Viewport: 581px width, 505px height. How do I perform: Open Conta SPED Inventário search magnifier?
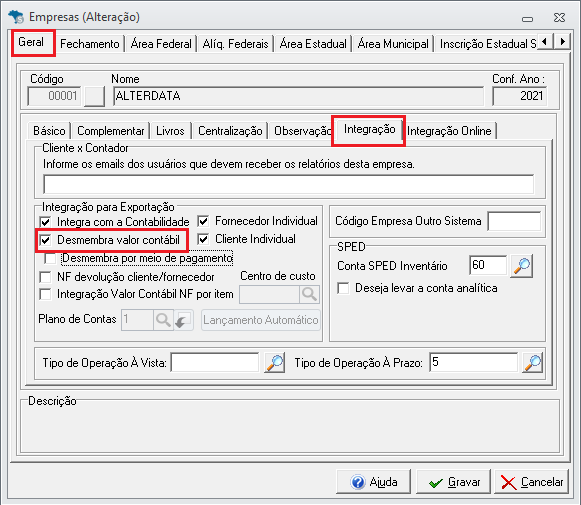click(x=521, y=266)
